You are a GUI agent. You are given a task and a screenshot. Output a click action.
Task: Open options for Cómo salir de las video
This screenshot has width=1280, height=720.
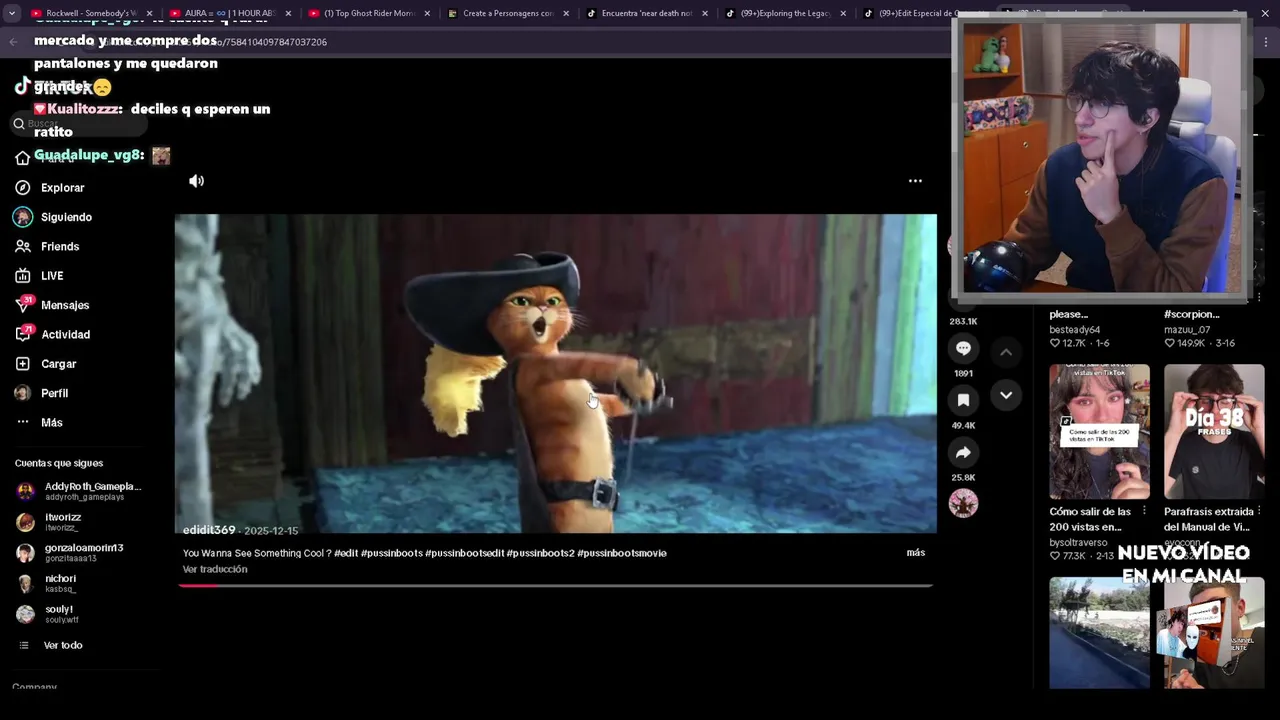pos(1144,511)
